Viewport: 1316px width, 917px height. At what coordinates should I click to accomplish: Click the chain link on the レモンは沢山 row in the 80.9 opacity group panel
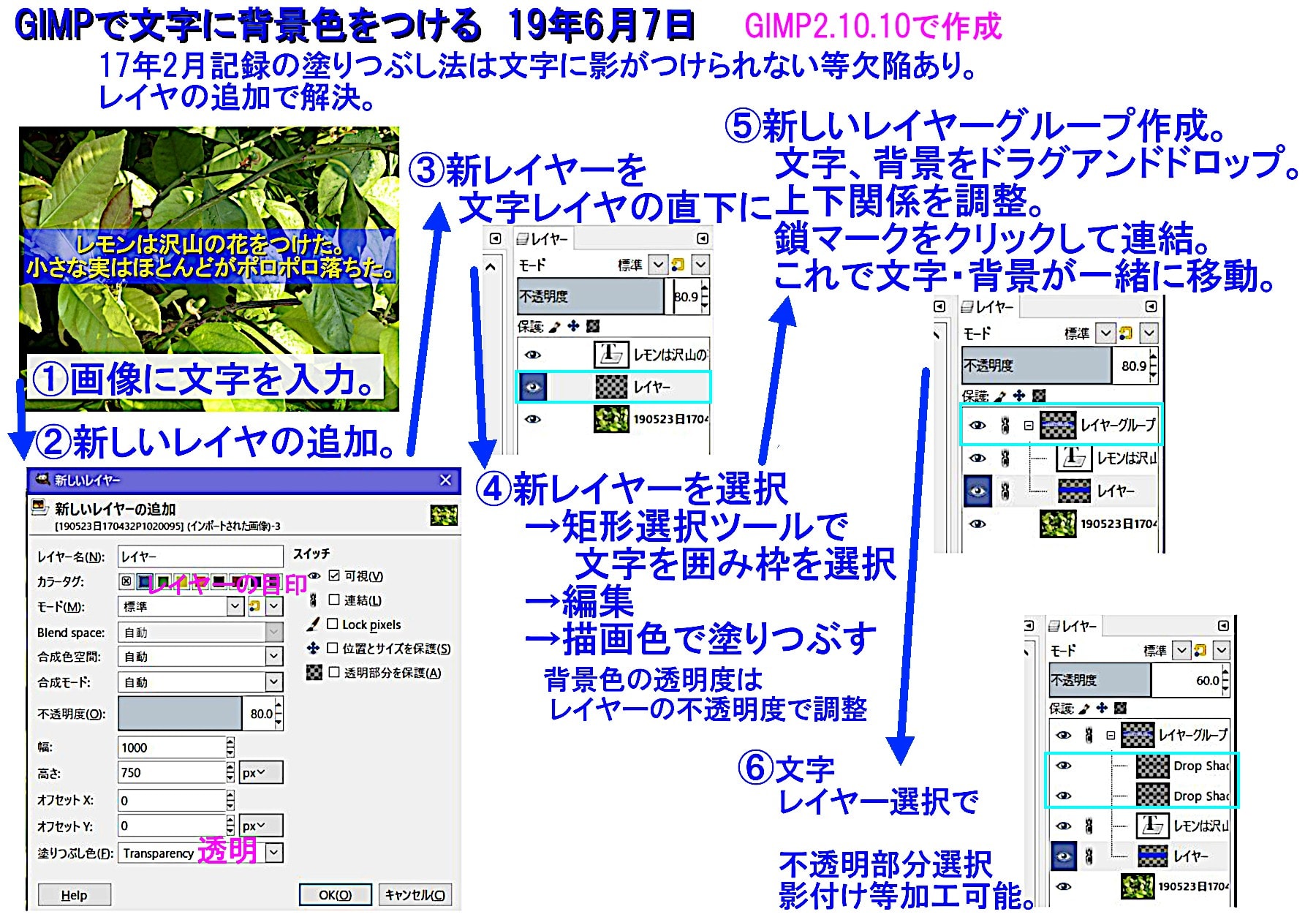coord(1005,458)
